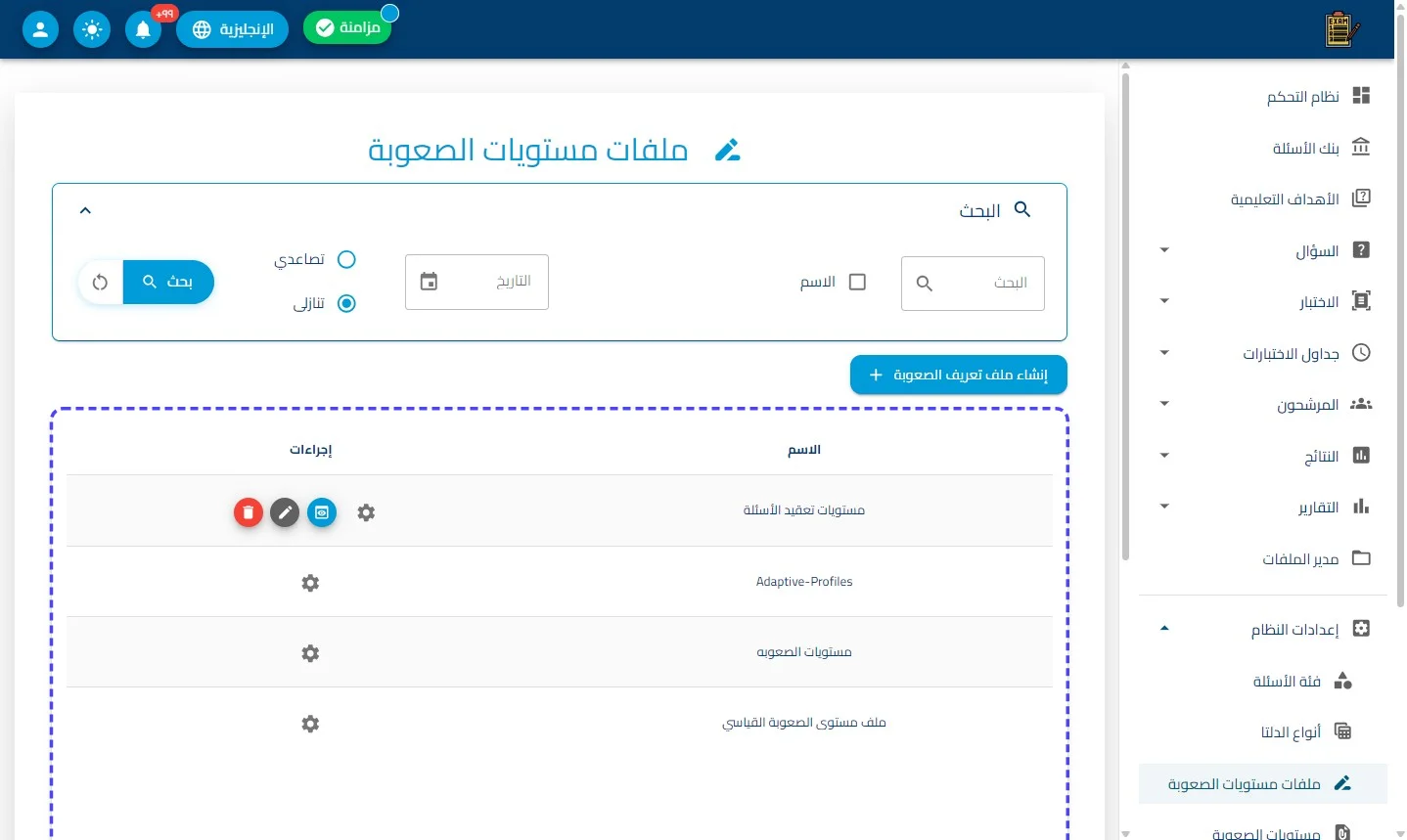Edit the مستويات تعقيد الأسئلة profile
The height and width of the screenshot is (840, 1407).
click(285, 512)
